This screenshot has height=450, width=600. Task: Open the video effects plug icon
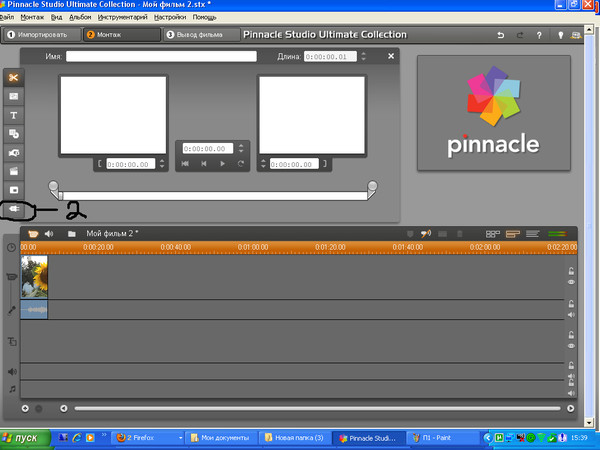tap(14, 209)
